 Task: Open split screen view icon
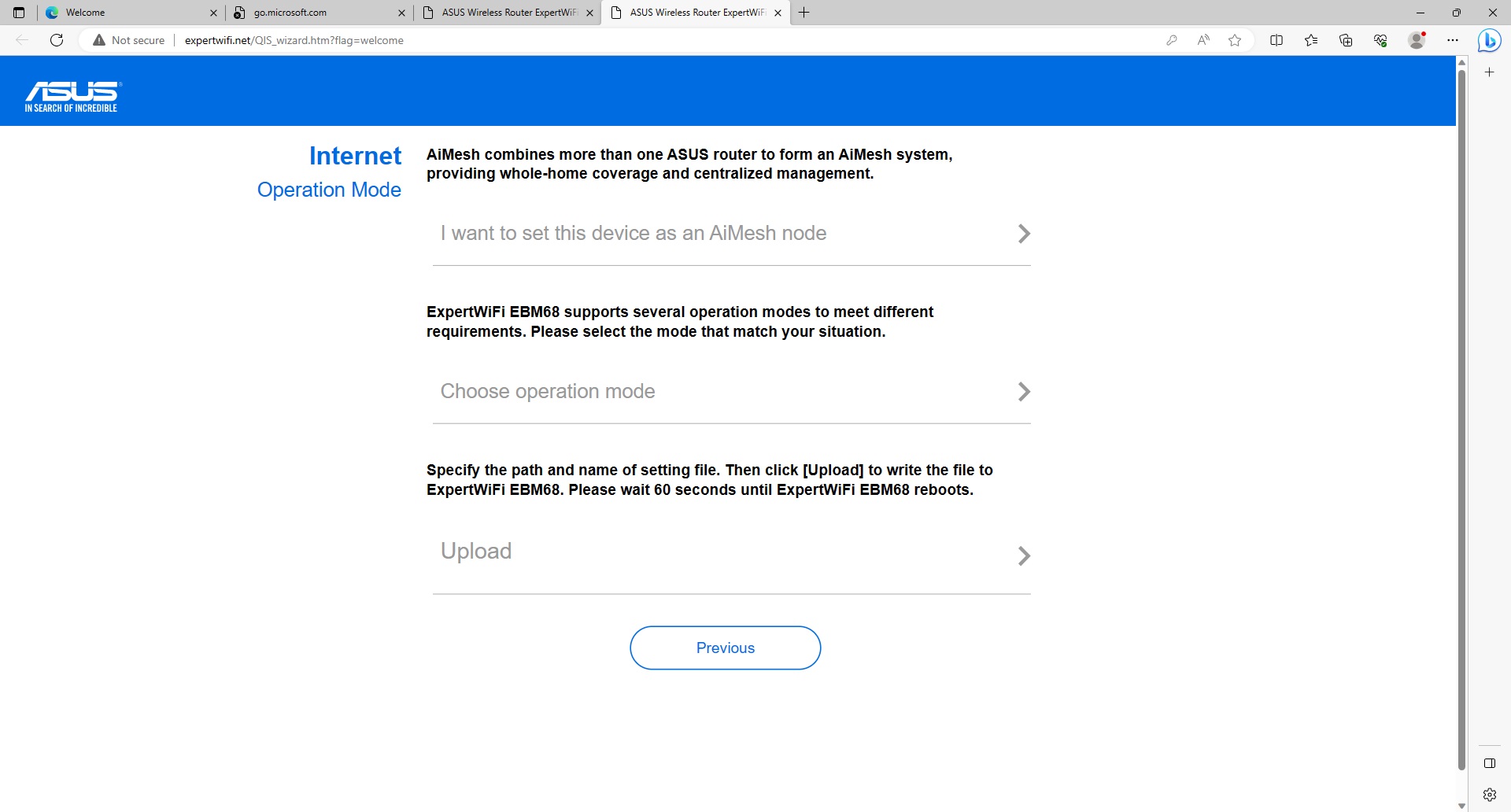coord(1276,40)
